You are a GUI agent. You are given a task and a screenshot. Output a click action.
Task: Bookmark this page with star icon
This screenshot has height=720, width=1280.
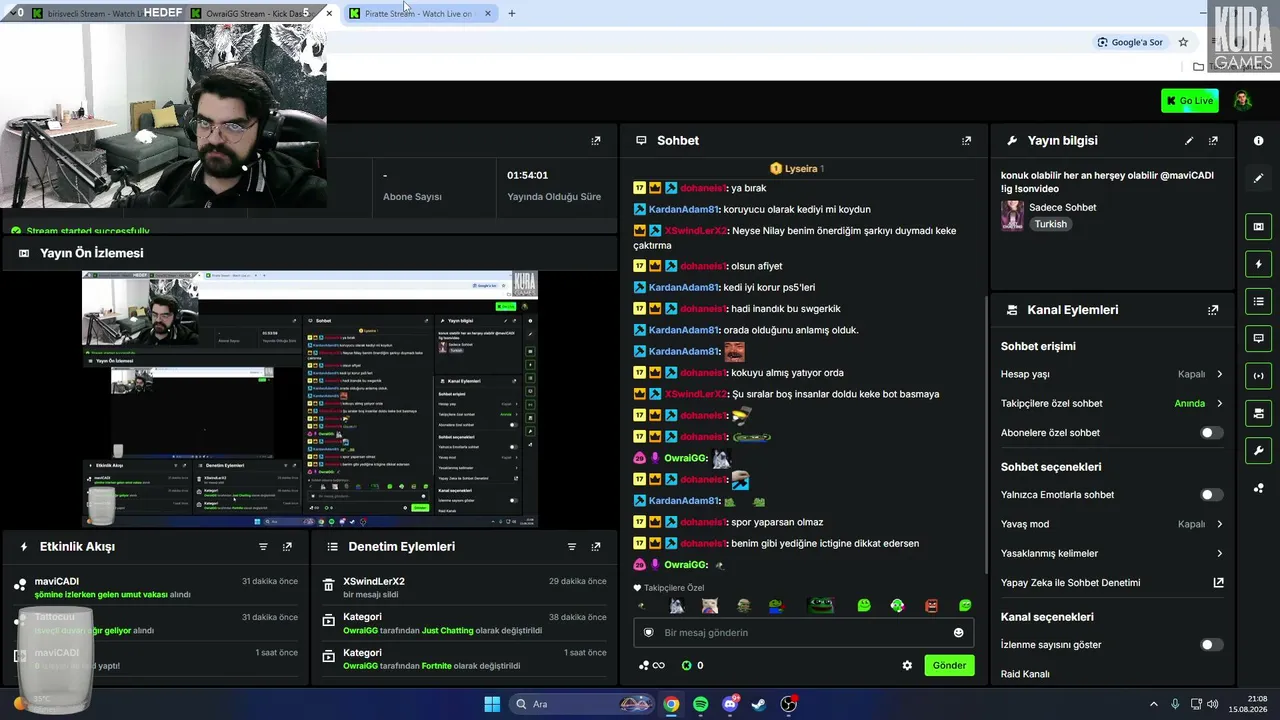coord(1183,42)
